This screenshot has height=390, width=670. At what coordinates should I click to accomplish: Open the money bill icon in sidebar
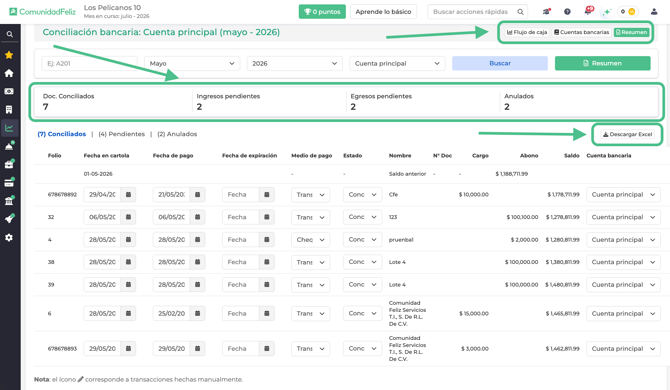coord(9,91)
